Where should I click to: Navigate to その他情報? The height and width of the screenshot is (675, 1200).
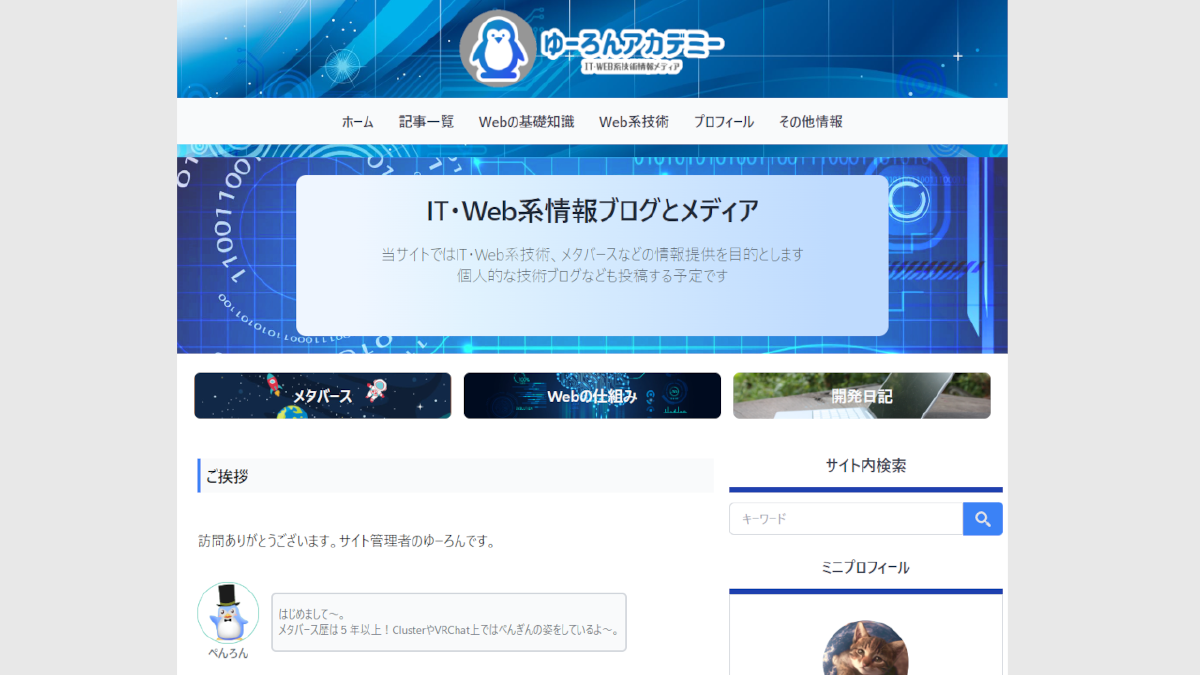click(811, 121)
